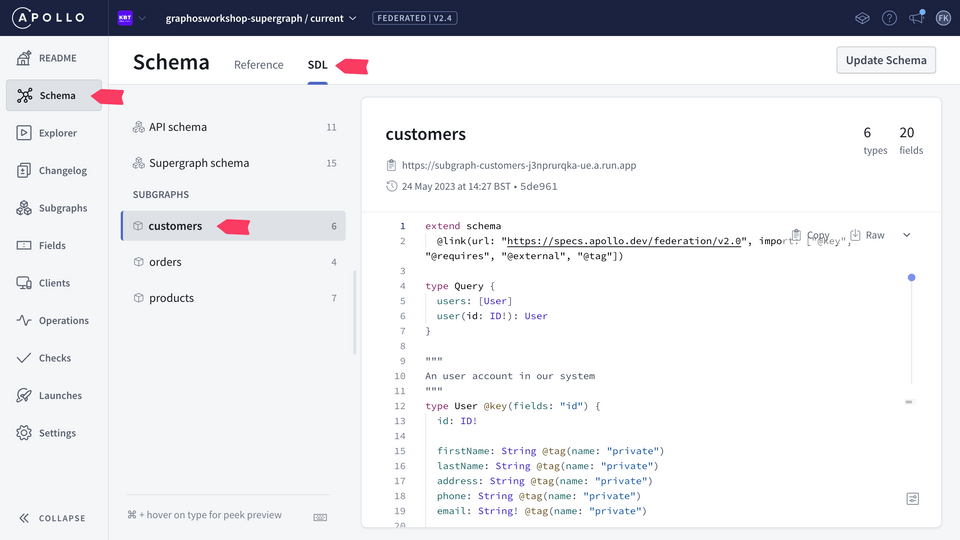Click the hover for peek preview hint
960x540 pixels.
pos(204,515)
